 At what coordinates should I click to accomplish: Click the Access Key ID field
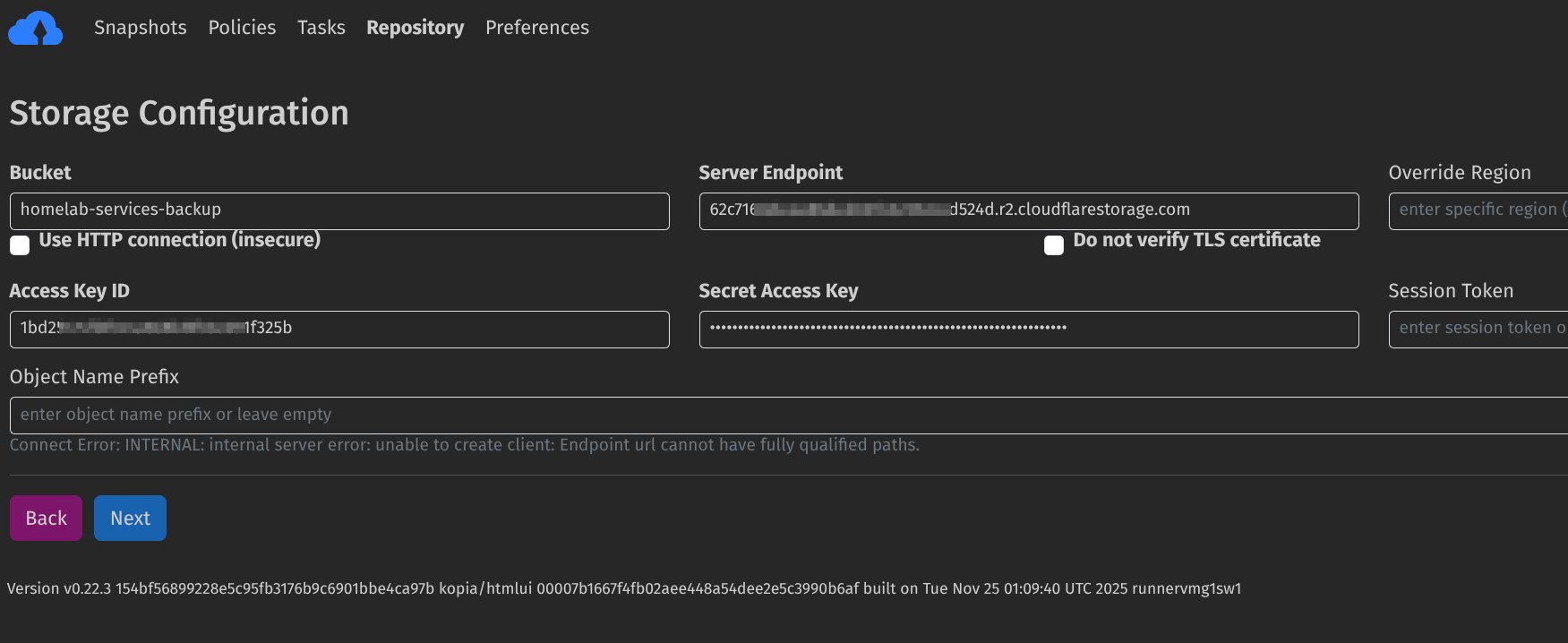tap(339, 329)
